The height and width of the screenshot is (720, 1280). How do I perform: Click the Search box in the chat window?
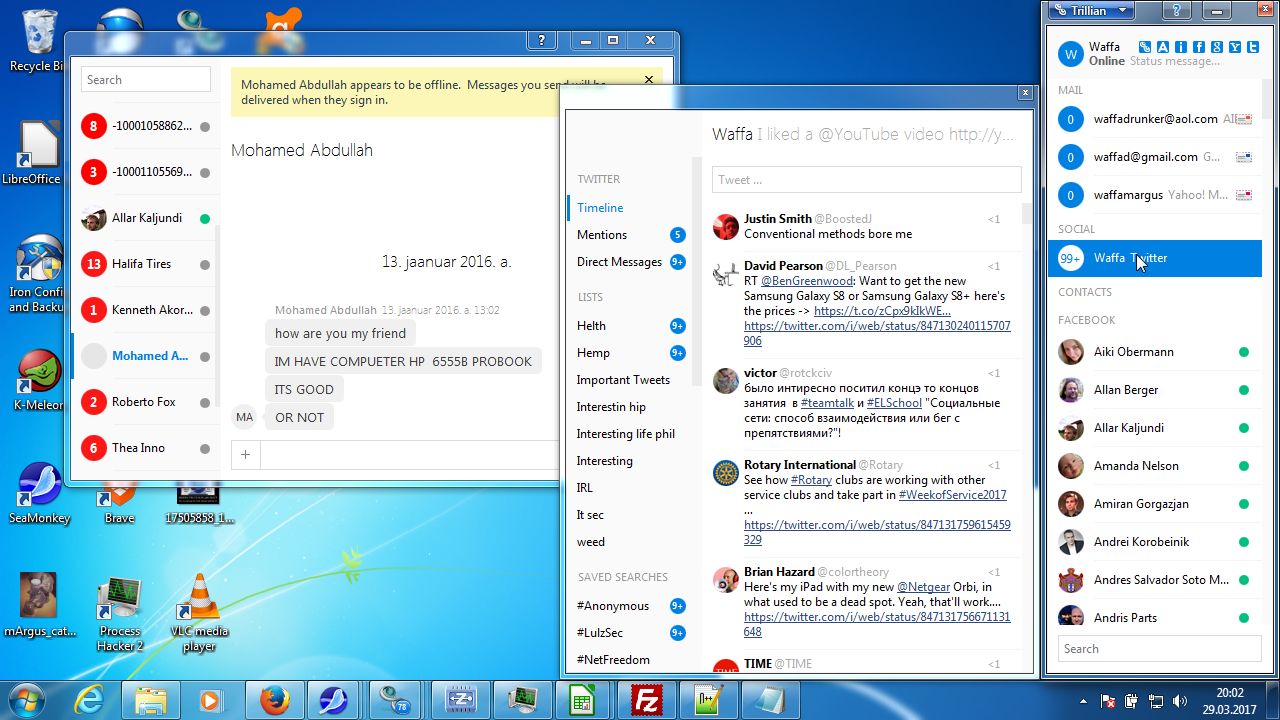146,80
